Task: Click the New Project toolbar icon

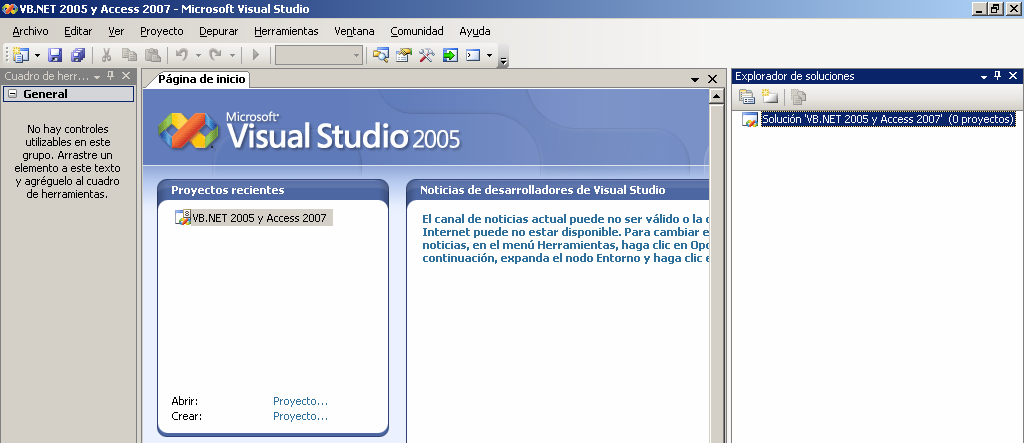Action: (22, 55)
